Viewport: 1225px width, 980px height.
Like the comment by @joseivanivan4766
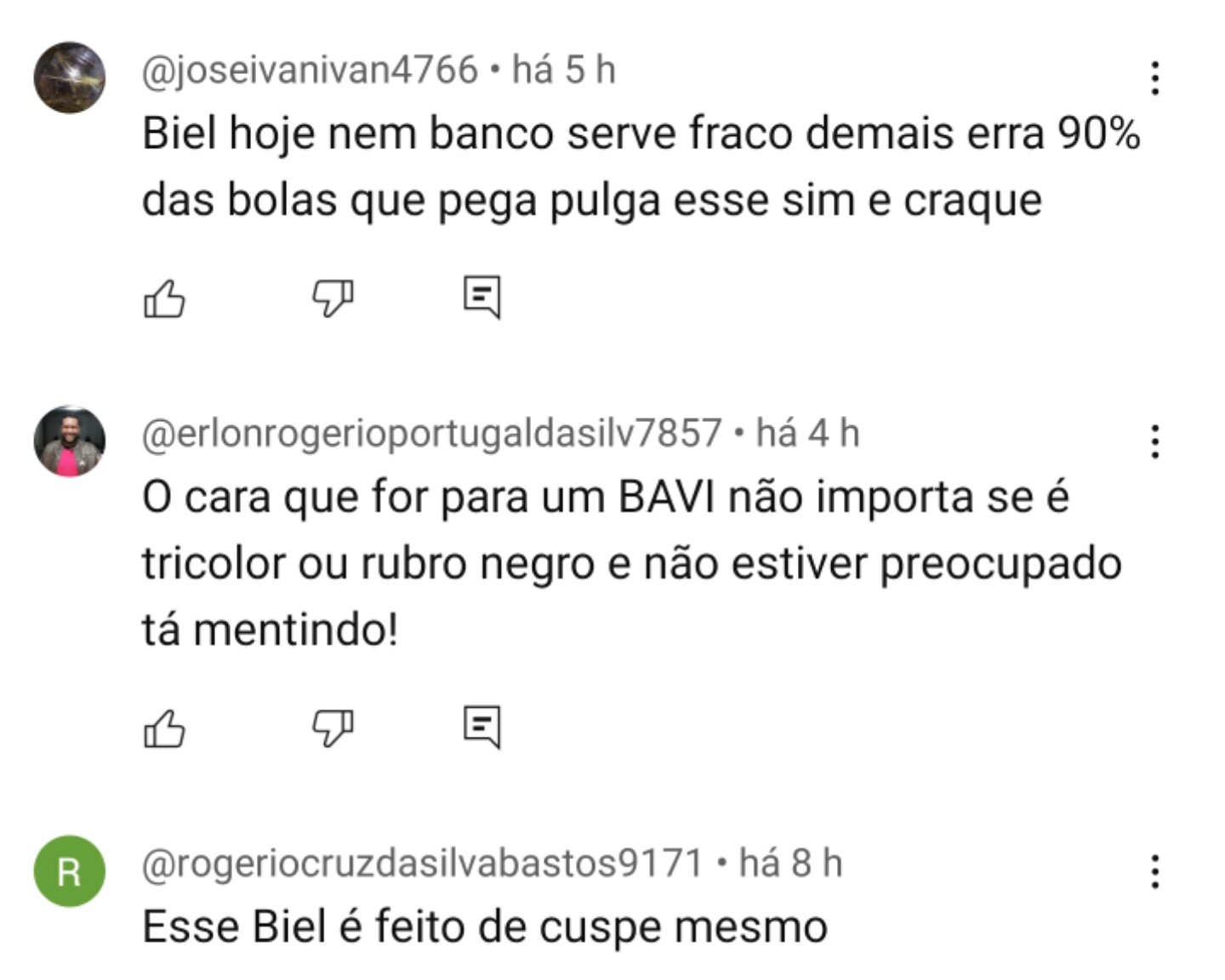pos(164,299)
